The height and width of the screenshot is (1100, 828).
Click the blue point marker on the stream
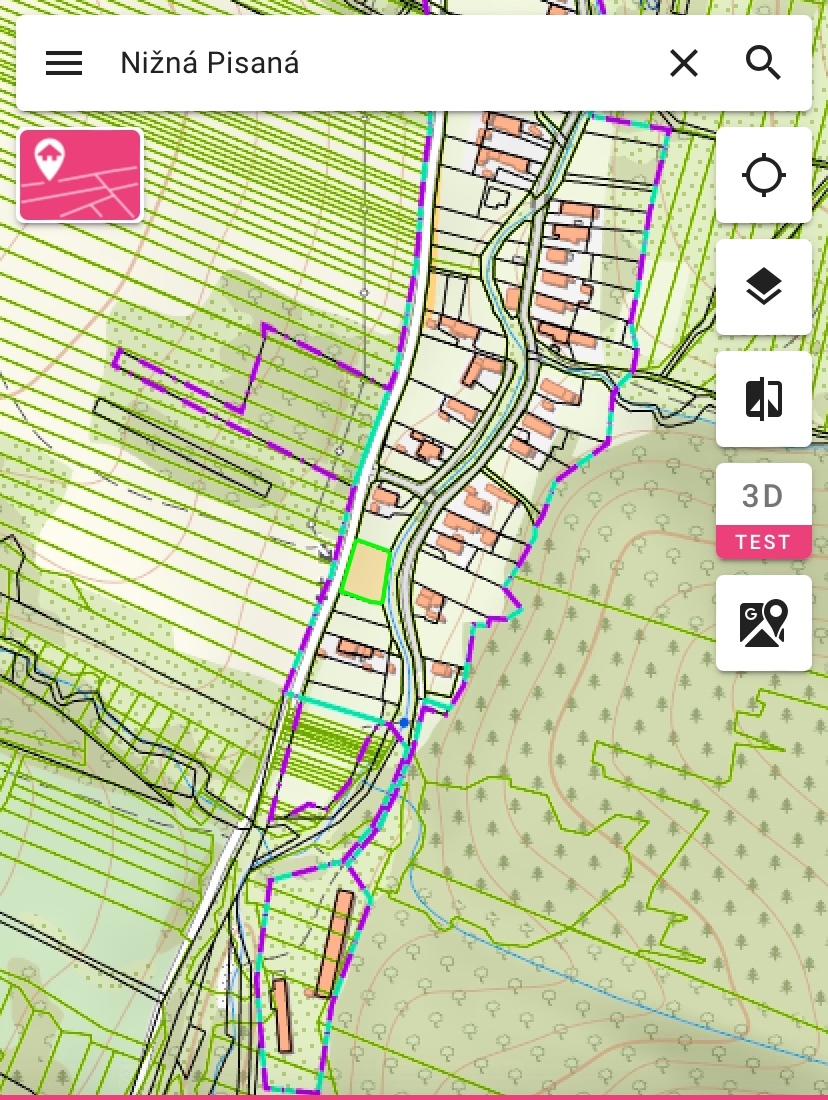tap(404, 722)
